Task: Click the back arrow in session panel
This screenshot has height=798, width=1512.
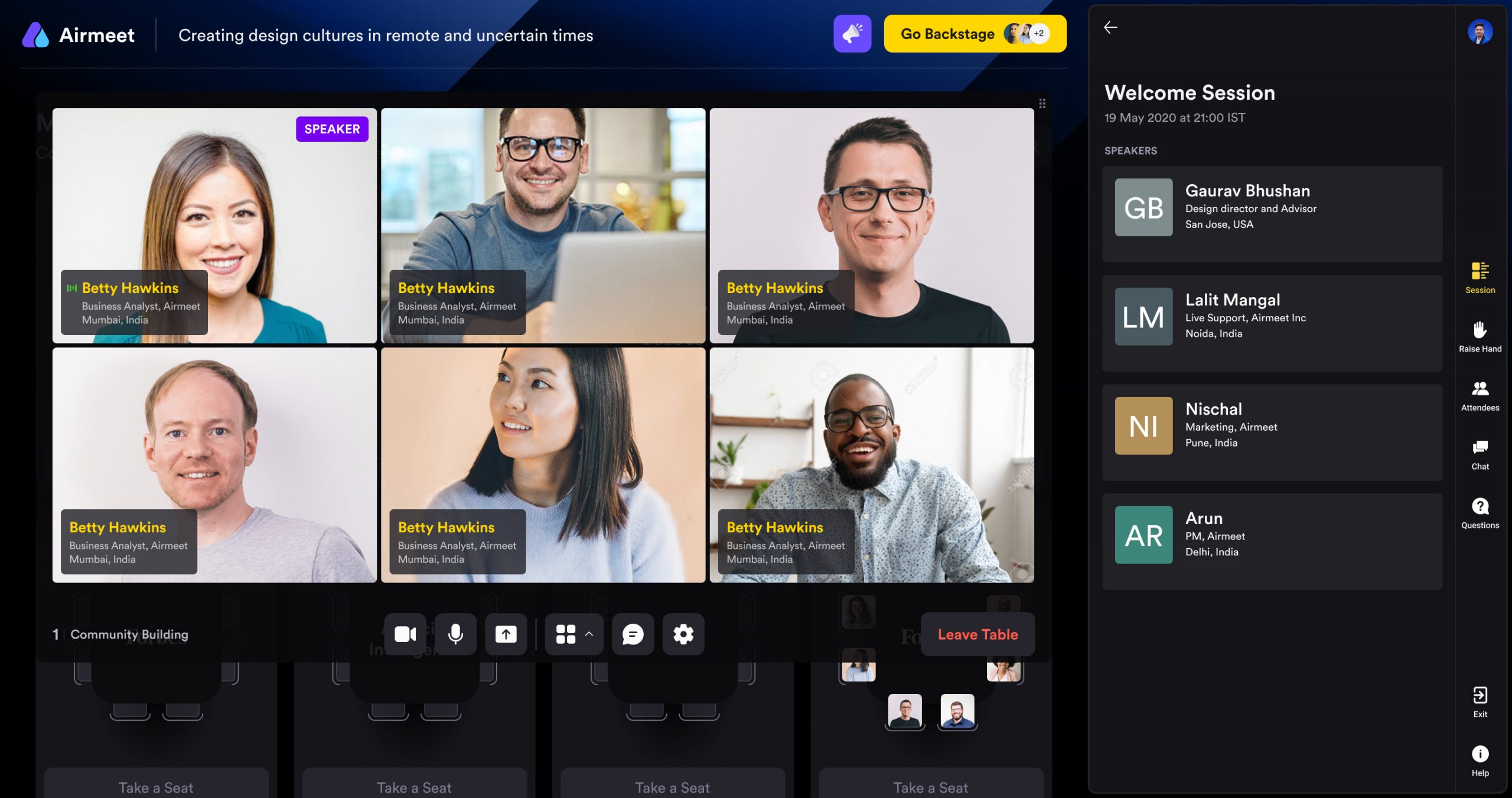Action: coord(1110,27)
